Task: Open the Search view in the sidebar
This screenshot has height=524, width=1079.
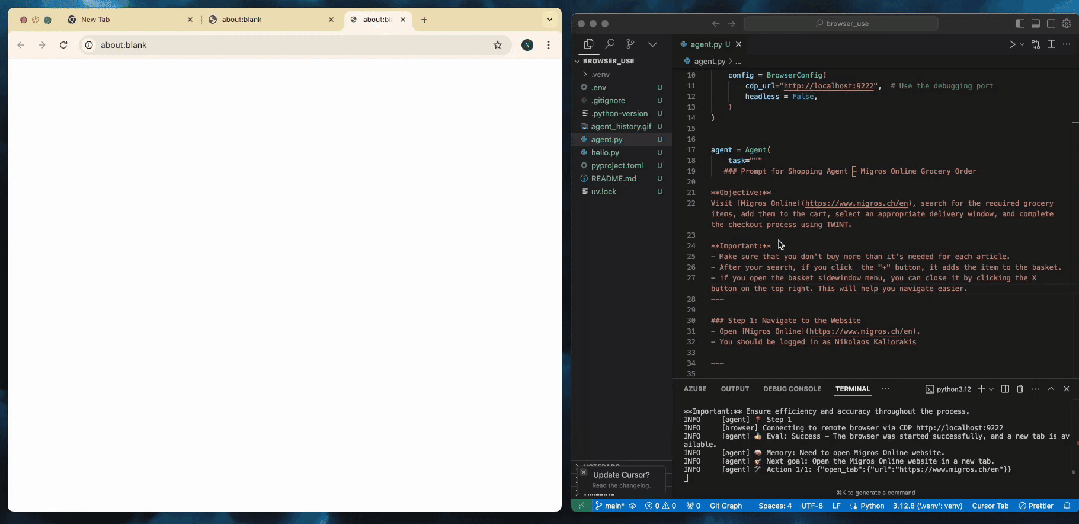Action: [610, 44]
